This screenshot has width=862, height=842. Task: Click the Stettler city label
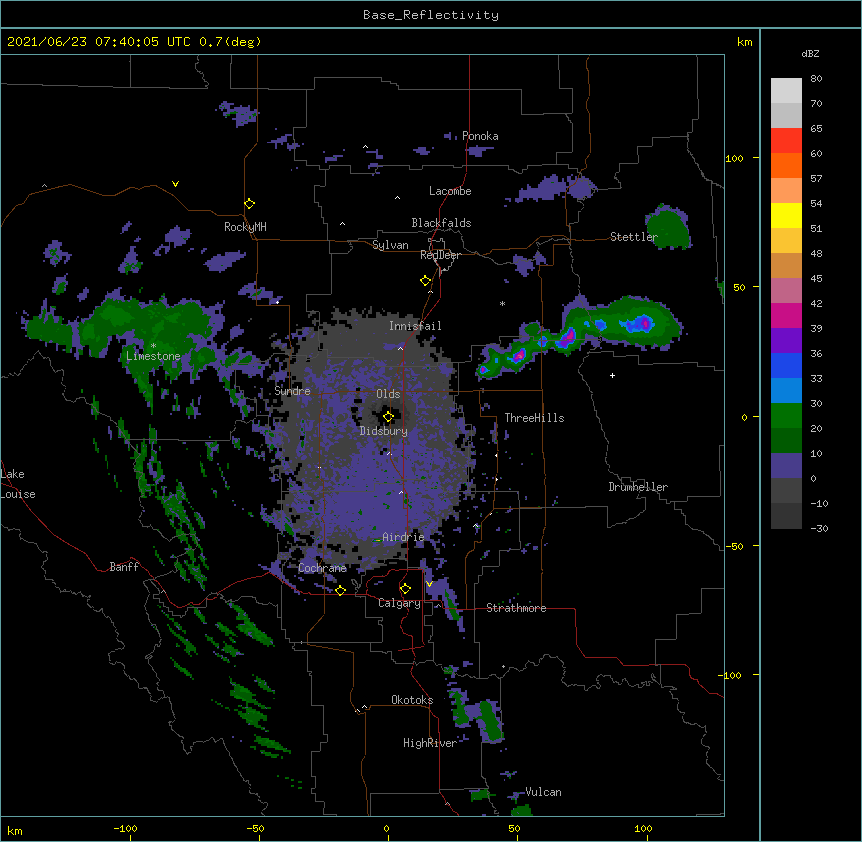(634, 237)
